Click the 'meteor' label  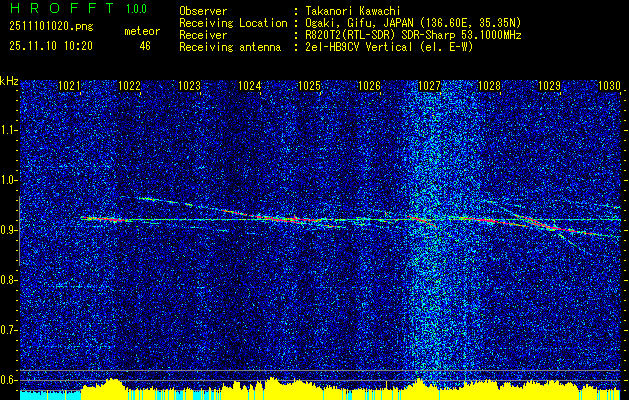pyautogui.click(x=142, y=31)
